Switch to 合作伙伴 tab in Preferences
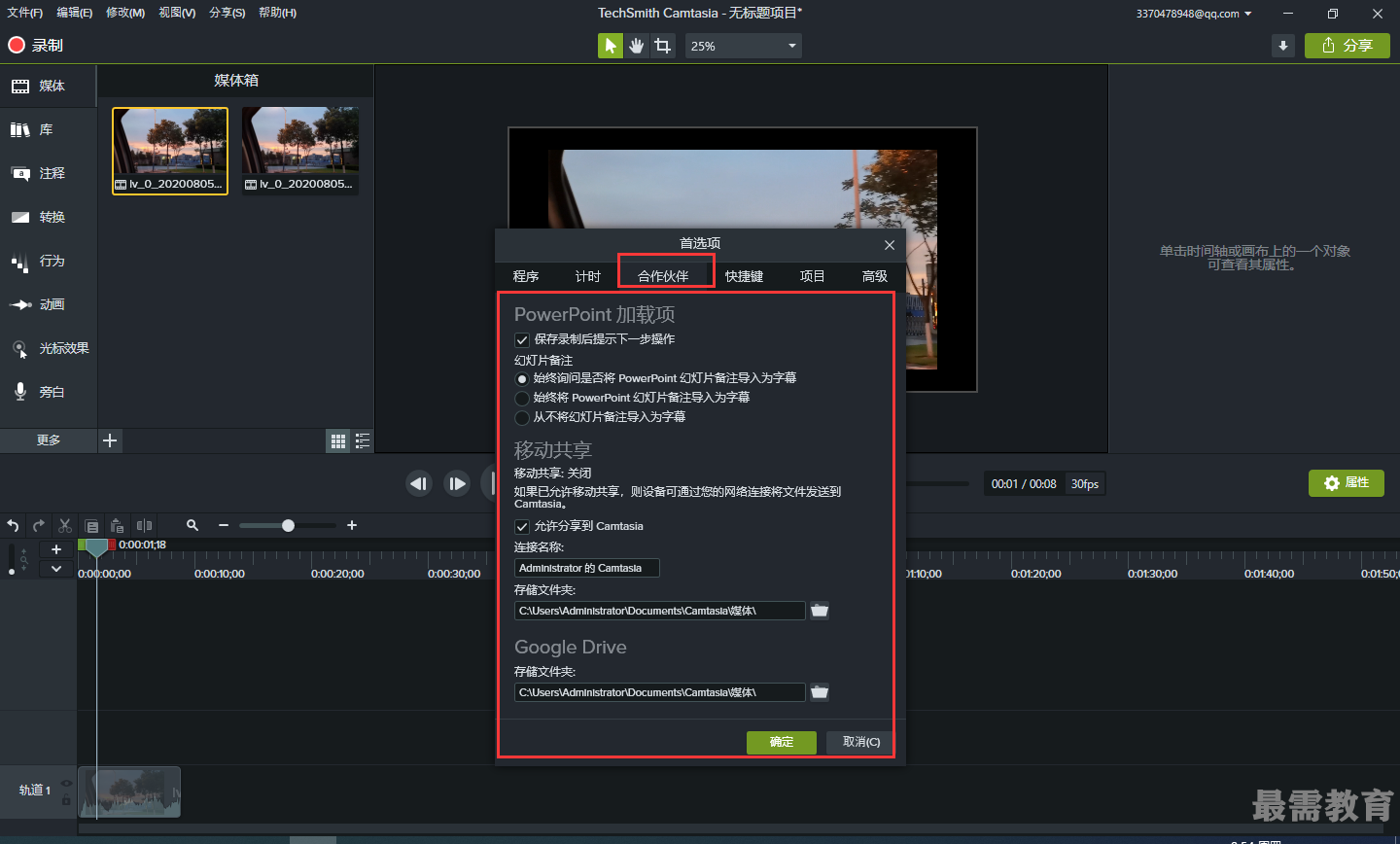This screenshot has height=844, width=1400. click(x=664, y=276)
